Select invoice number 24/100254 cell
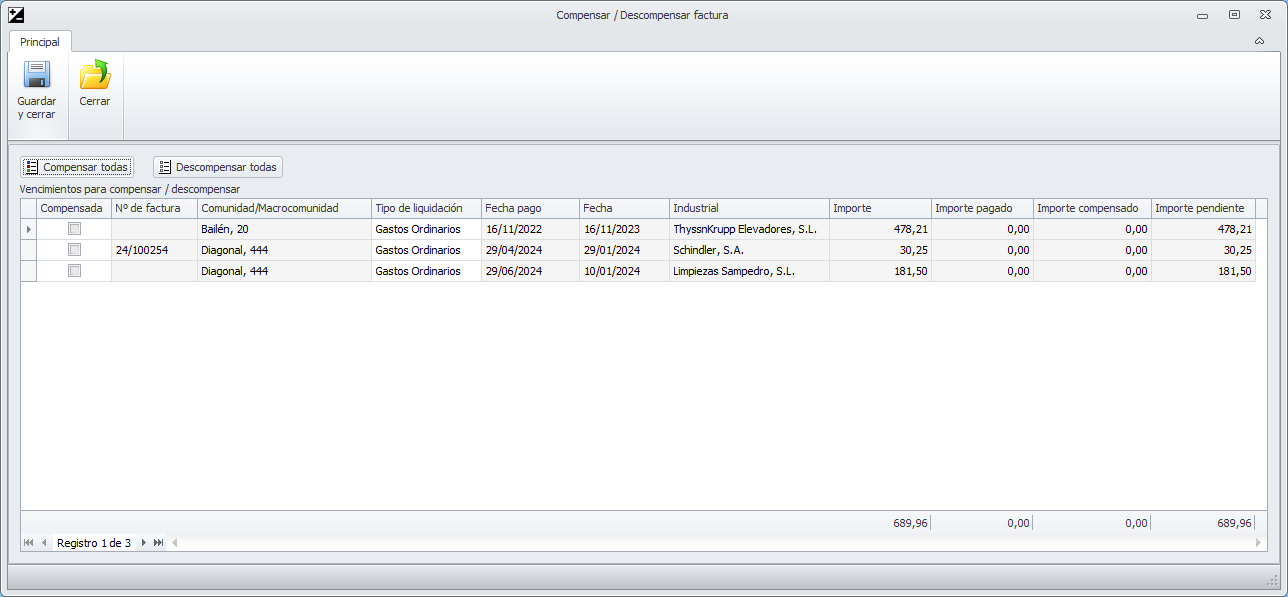1288x597 pixels. pyautogui.click(x=154, y=250)
